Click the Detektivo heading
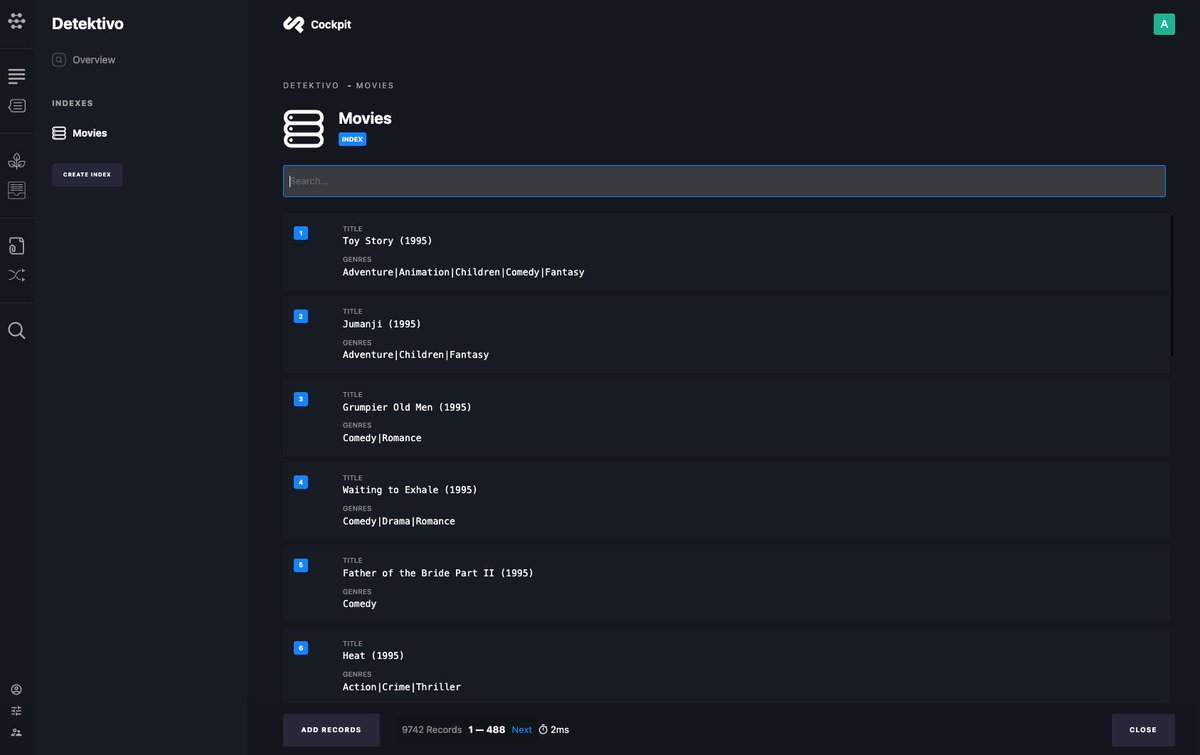The image size is (1200, 755). pyautogui.click(x=88, y=24)
